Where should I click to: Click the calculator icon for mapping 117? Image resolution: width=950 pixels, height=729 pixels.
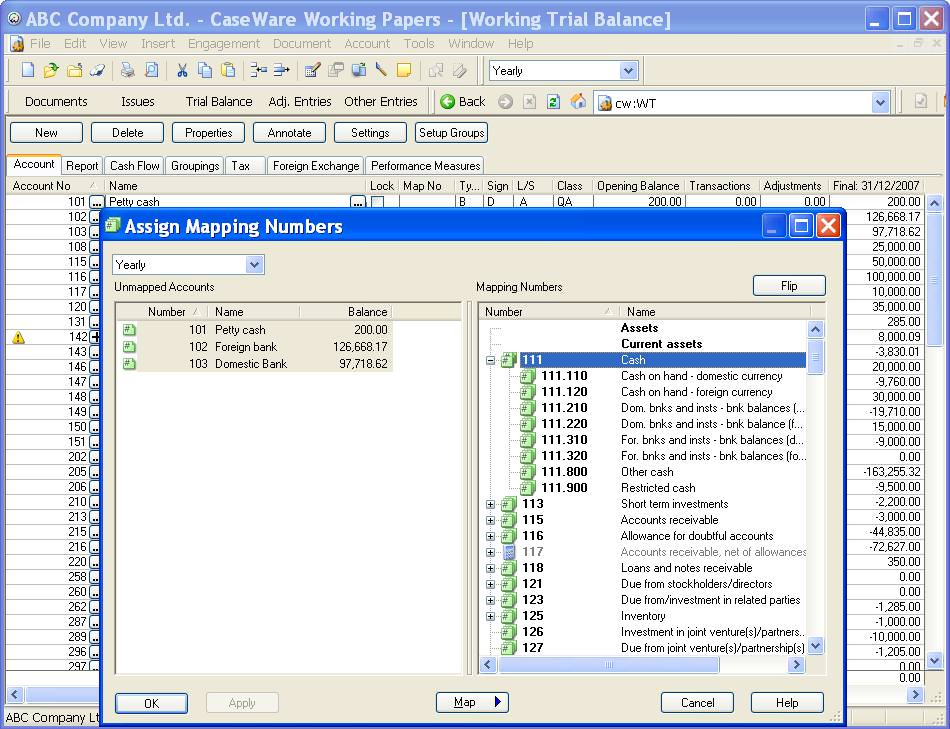click(x=510, y=552)
